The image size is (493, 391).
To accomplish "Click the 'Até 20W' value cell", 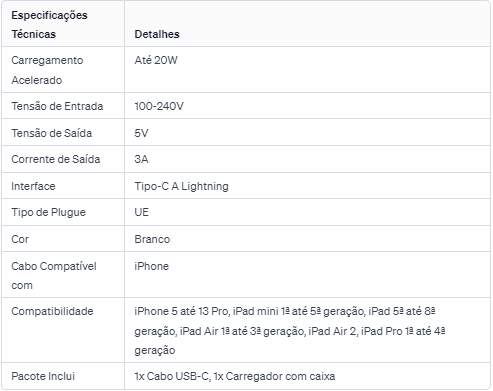I will tap(156, 60).
